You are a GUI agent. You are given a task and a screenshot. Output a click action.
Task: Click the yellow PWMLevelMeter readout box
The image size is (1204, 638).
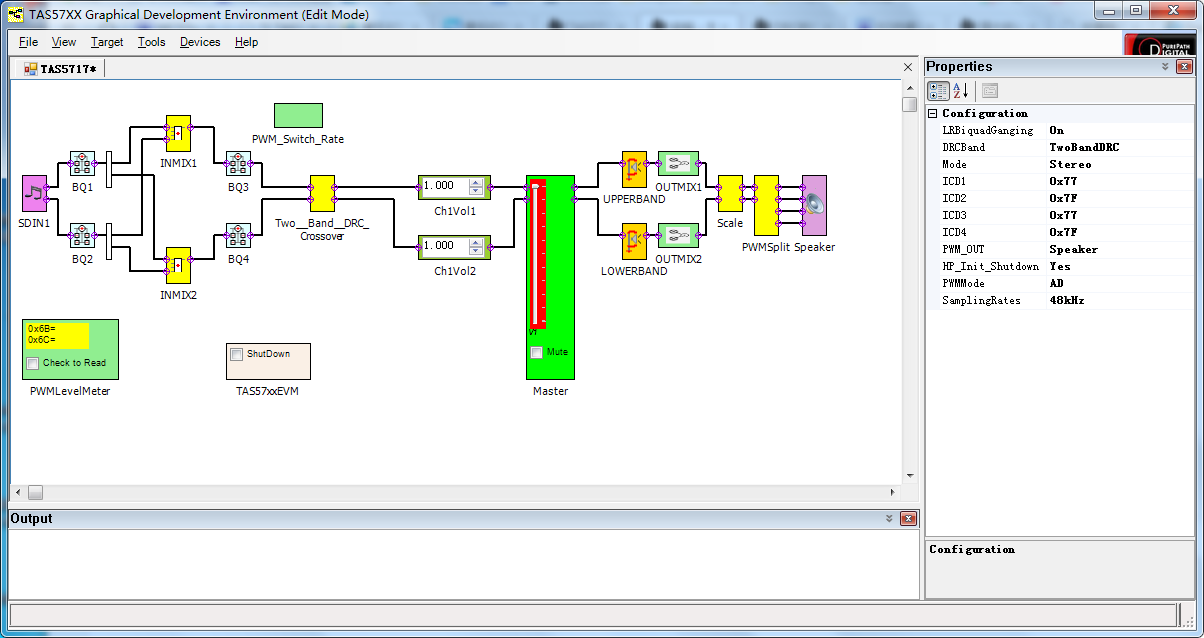[58, 335]
